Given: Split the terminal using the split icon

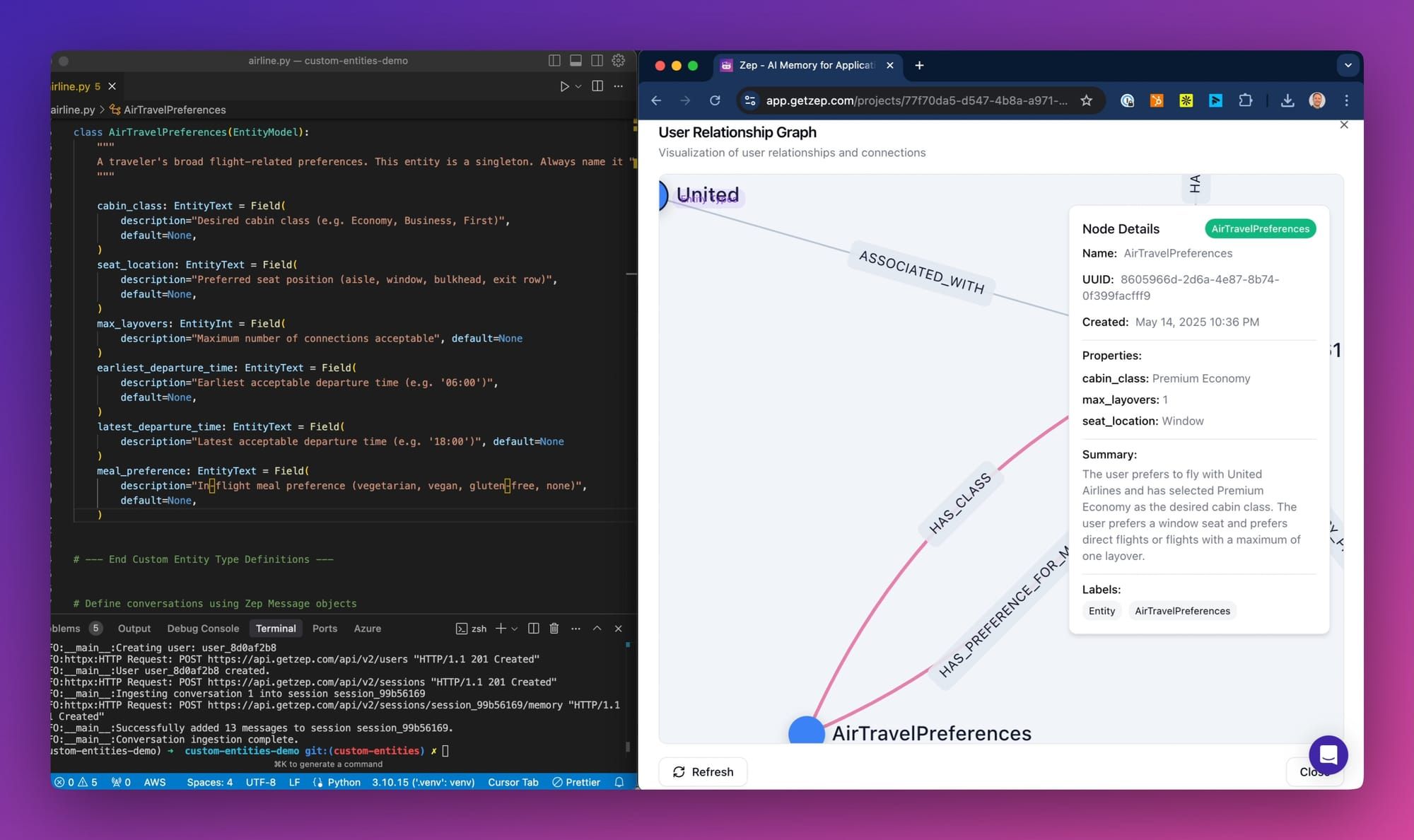Looking at the screenshot, I should [x=534, y=629].
